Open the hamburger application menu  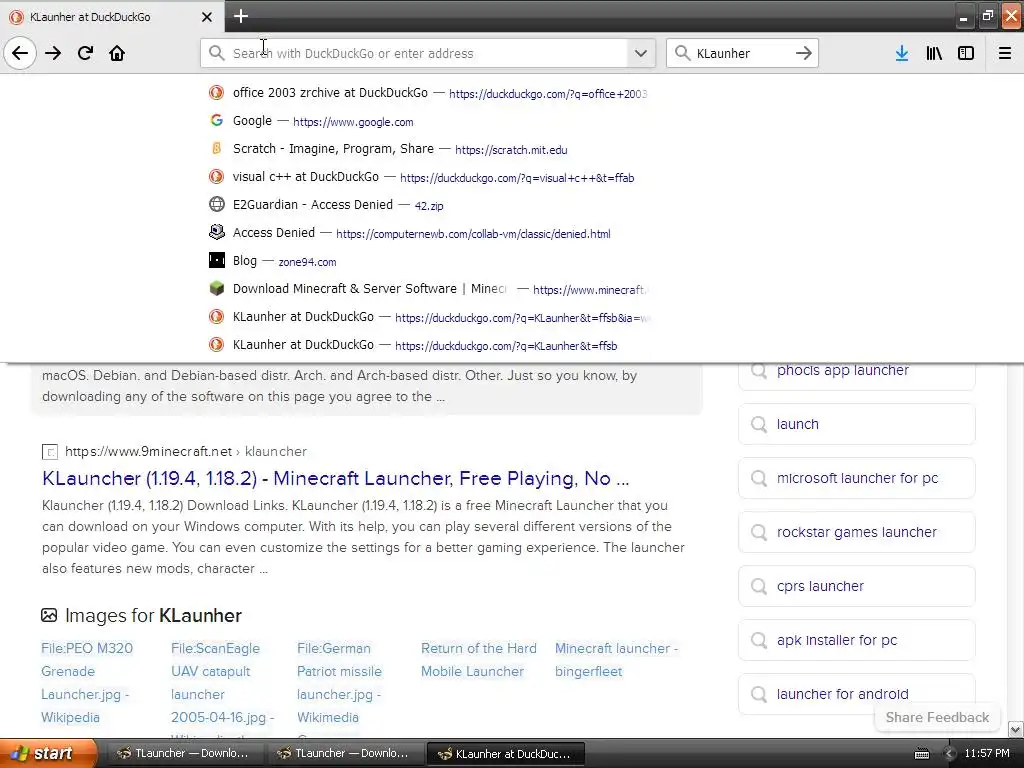1005,53
